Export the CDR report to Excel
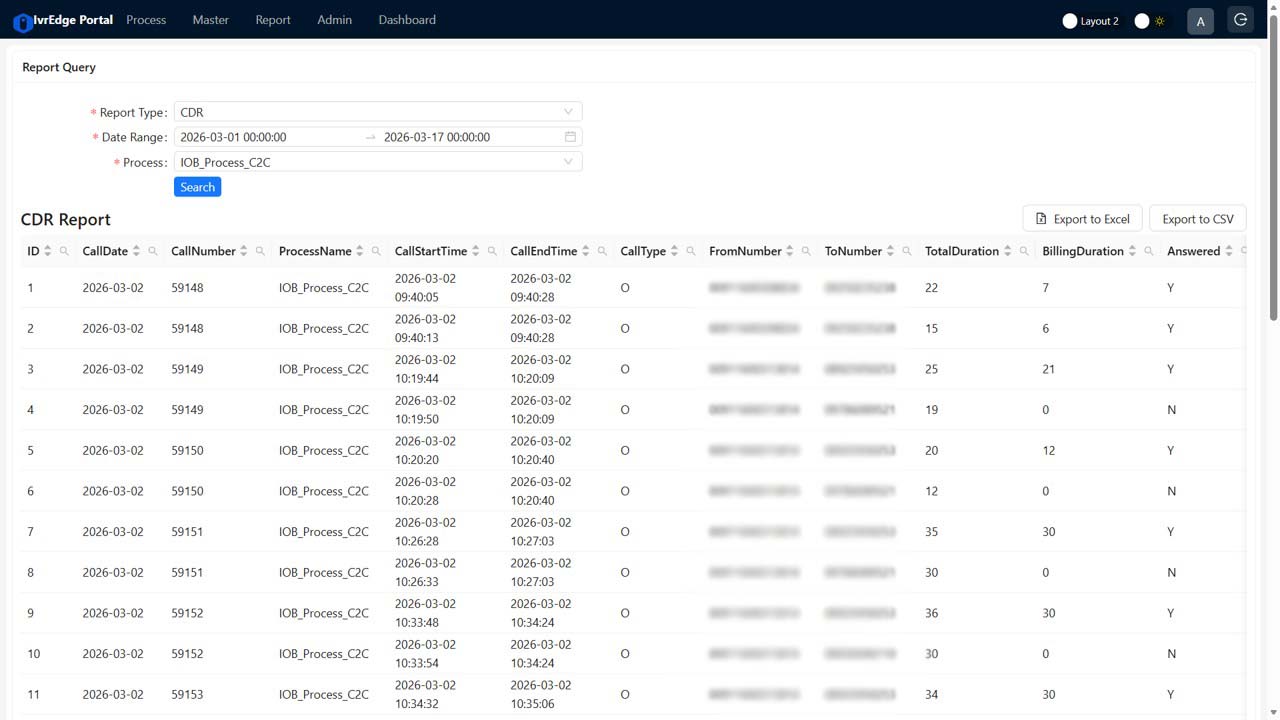Image resolution: width=1280 pixels, height=720 pixels. click(1082, 219)
